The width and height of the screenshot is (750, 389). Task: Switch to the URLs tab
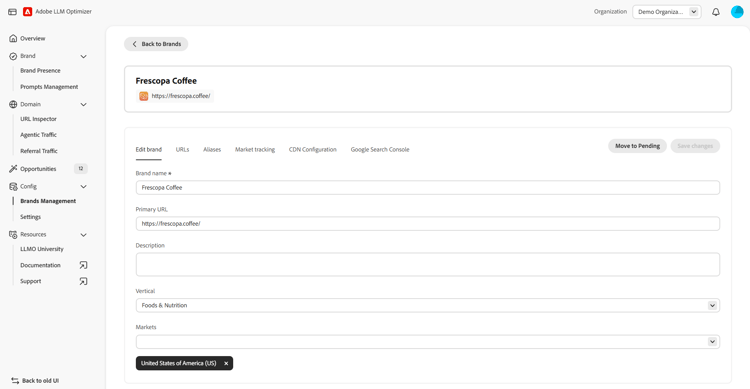(x=182, y=149)
